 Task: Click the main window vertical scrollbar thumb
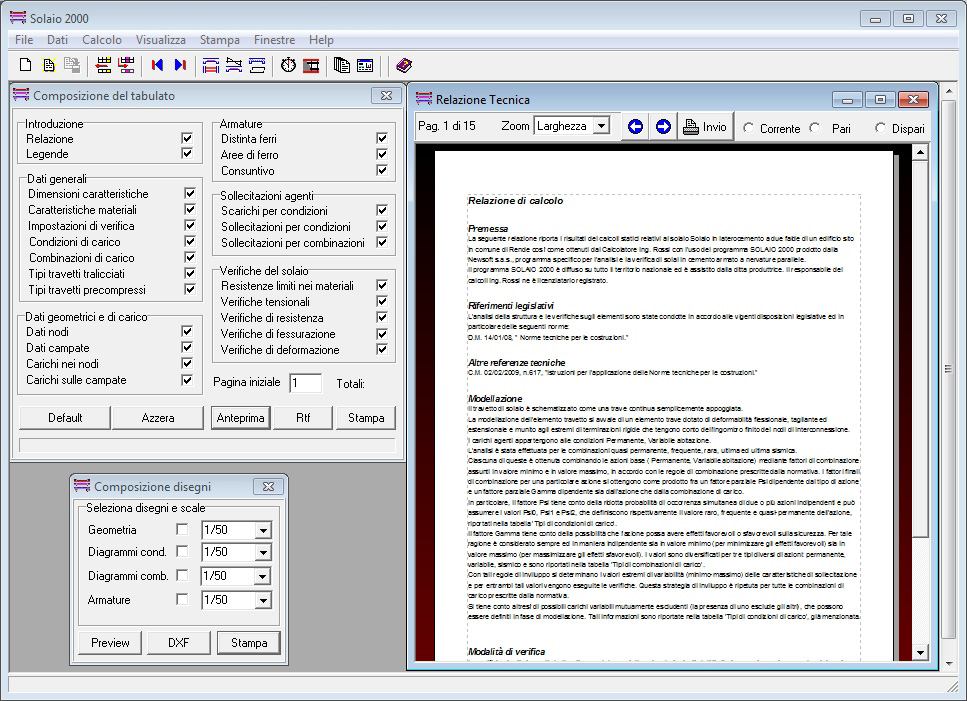[x=948, y=369]
